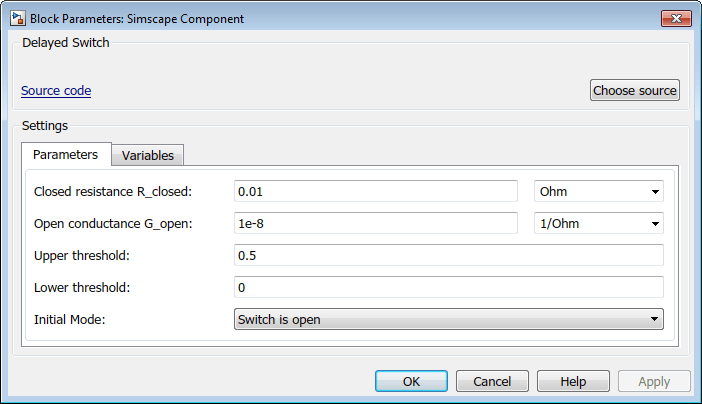Switch to the Variables tab
The image size is (702, 404).
[x=148, y=155]
